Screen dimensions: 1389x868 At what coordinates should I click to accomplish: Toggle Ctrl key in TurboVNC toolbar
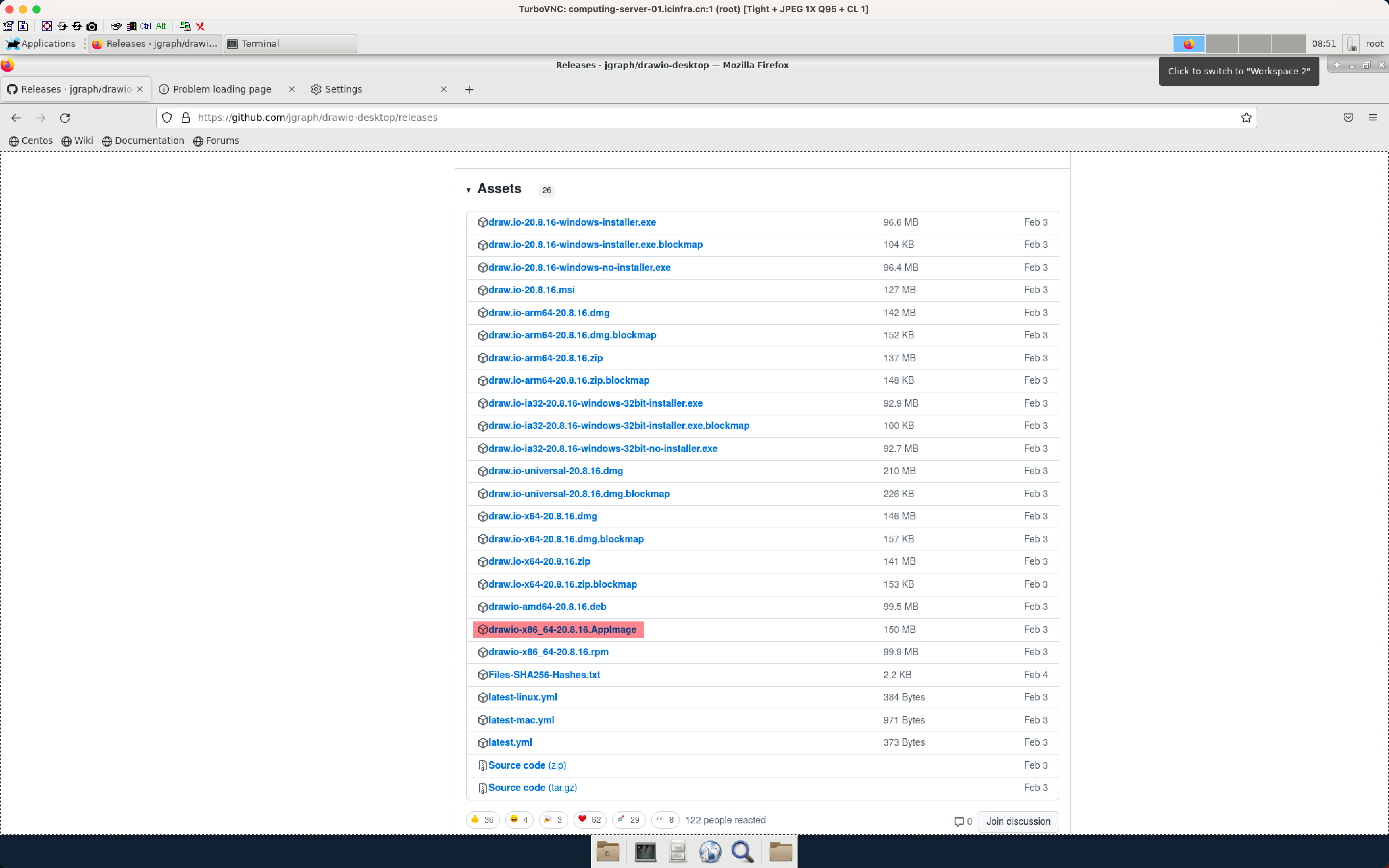tap(146, 26)
